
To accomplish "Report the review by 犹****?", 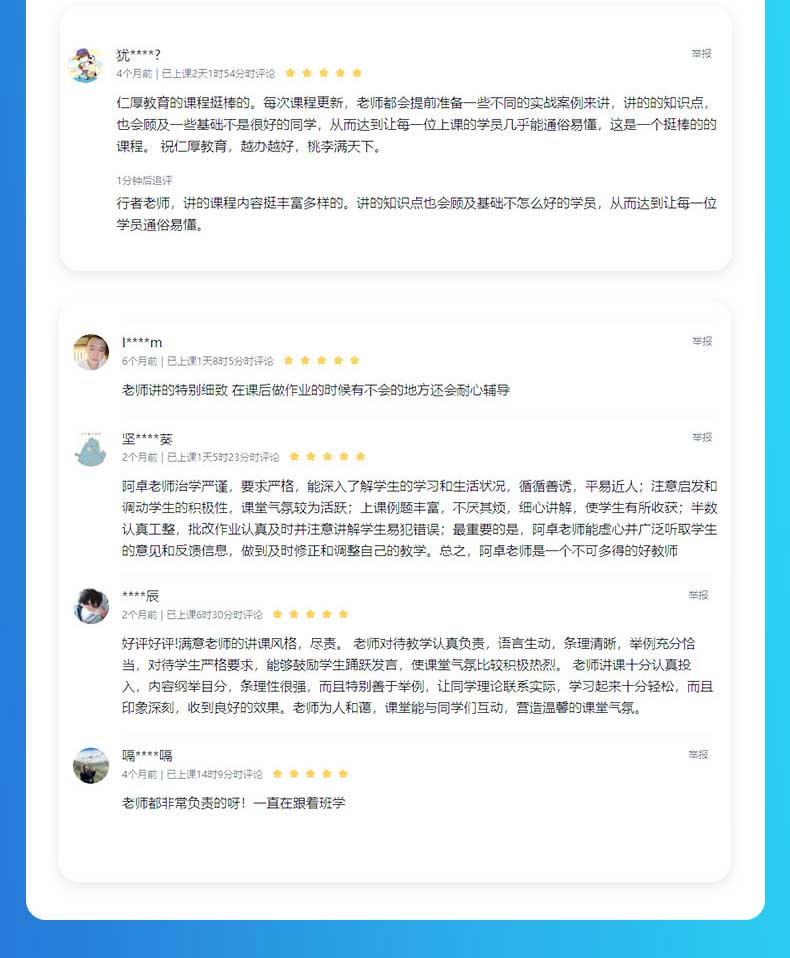I will (701, 54).
